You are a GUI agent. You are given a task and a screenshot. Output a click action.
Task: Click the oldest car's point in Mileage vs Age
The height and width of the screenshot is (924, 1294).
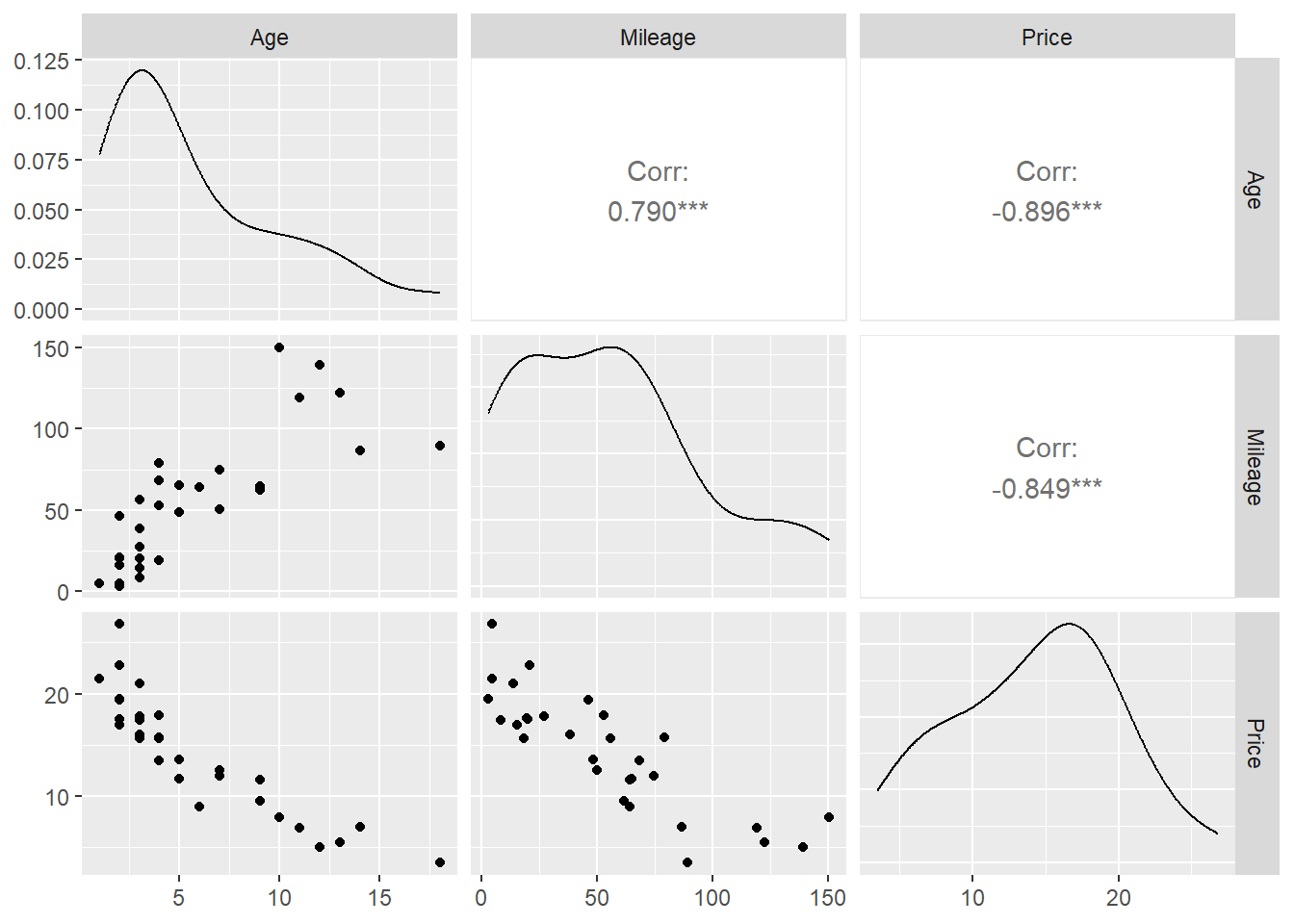click(440, 446)
